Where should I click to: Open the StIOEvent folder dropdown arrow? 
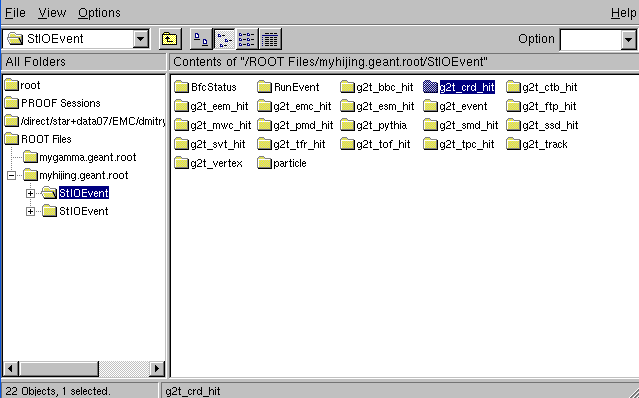141,39
